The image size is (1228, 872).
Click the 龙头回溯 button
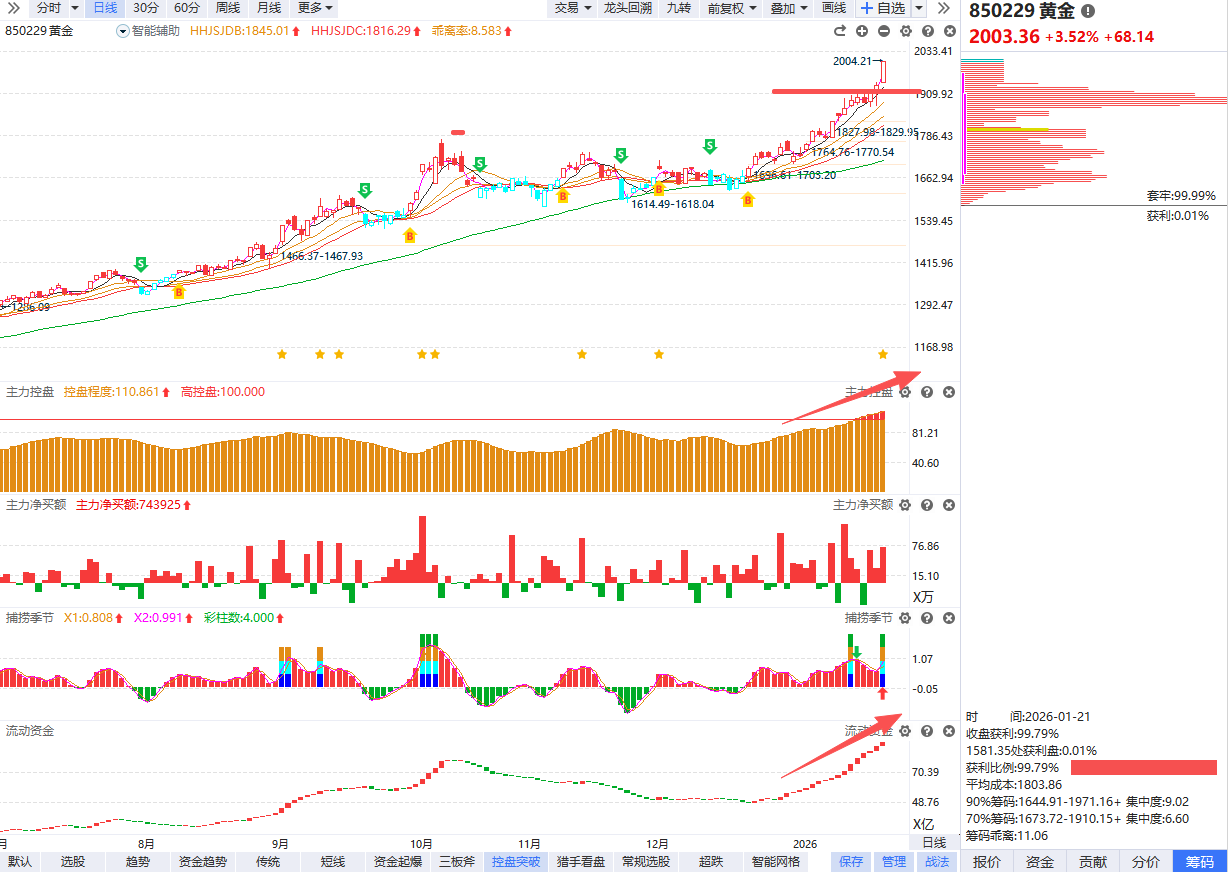tap(628, 8)
